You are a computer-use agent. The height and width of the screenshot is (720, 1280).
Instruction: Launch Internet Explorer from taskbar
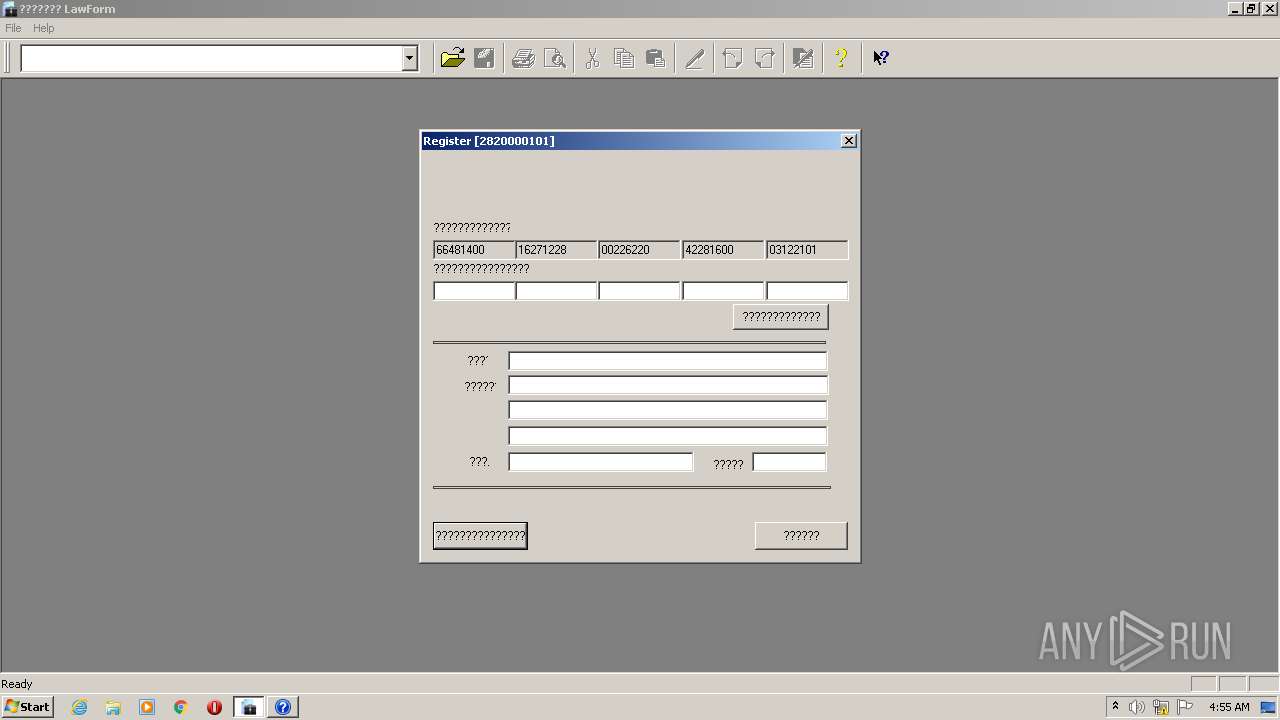click(x=79, y=707)
